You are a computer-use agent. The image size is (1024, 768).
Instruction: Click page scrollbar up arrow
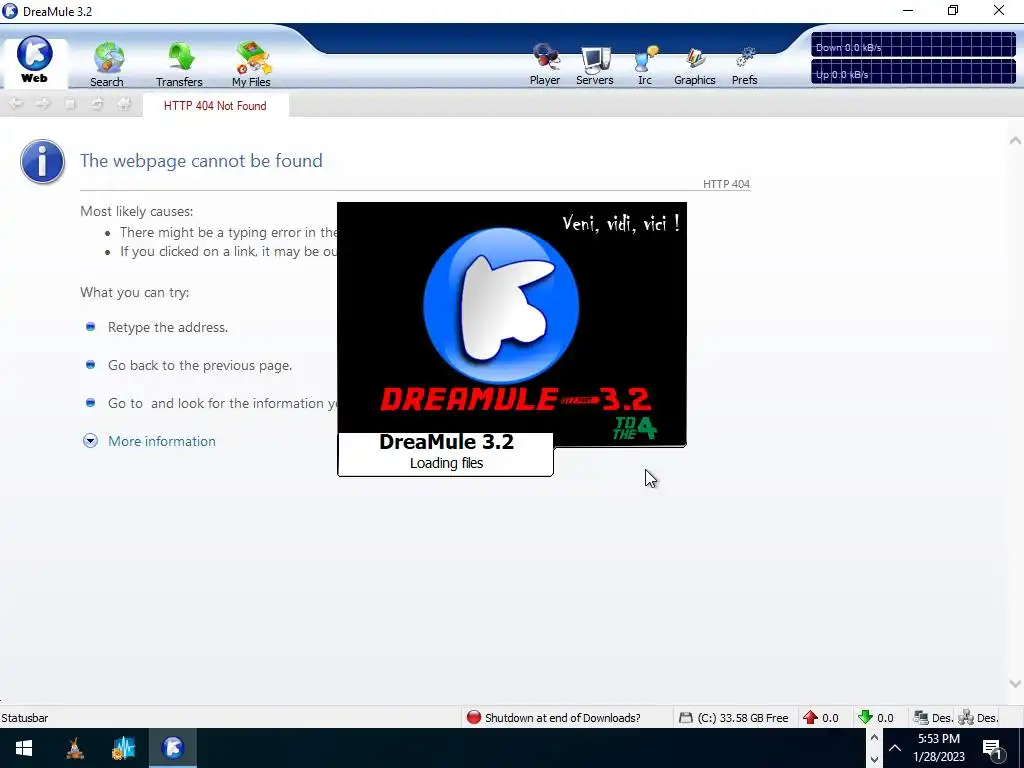point(1015,140)
